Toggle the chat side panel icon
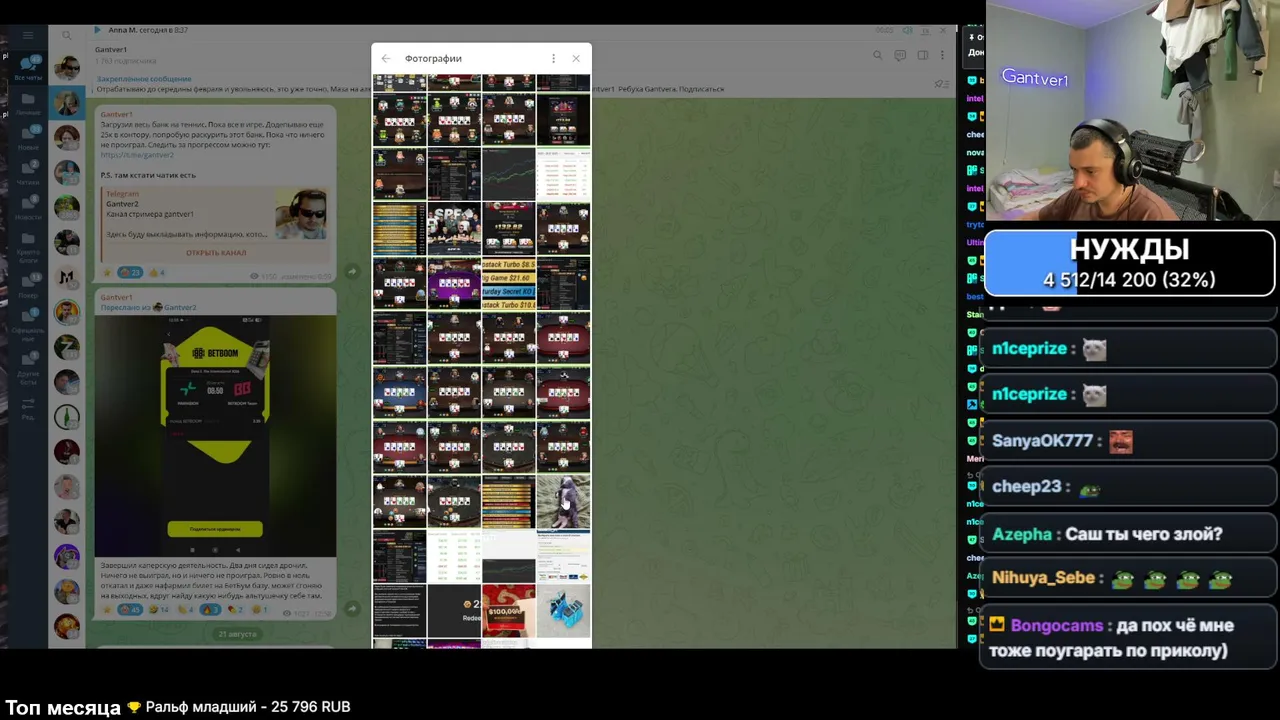The height and width of the screenshot is (720, 1280). tap(922, 55)
